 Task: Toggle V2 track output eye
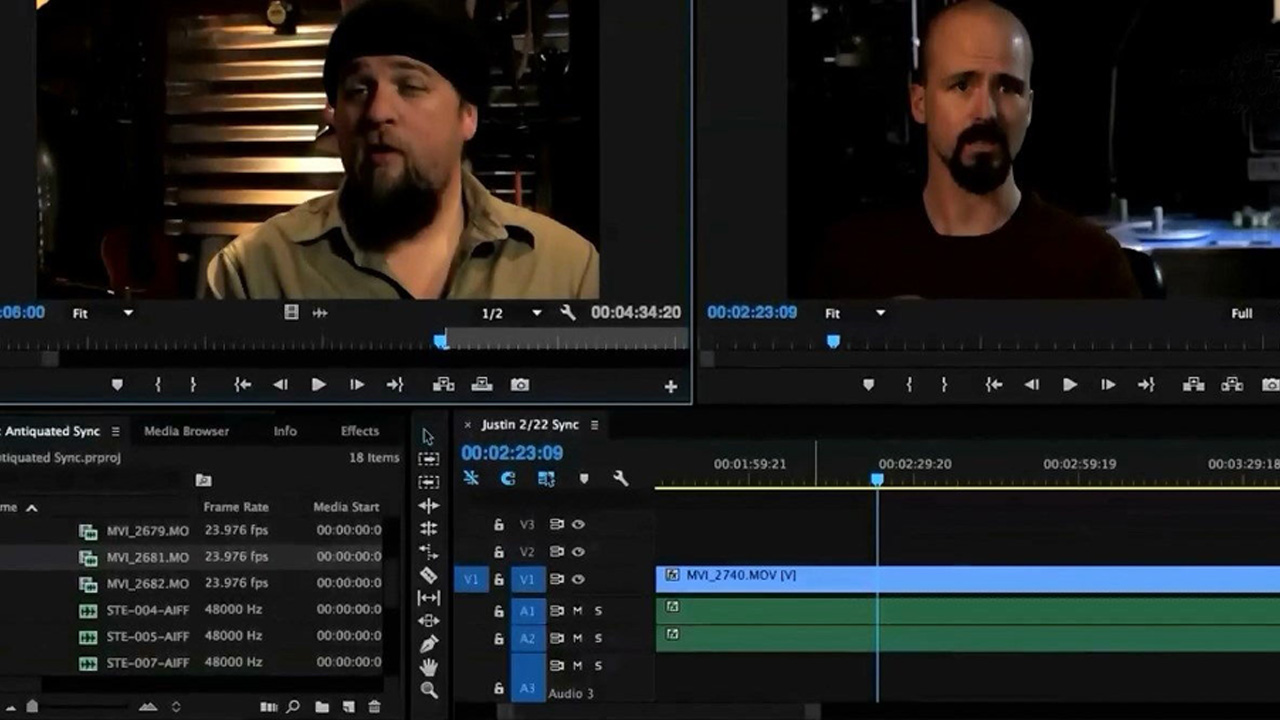(578, 551)
